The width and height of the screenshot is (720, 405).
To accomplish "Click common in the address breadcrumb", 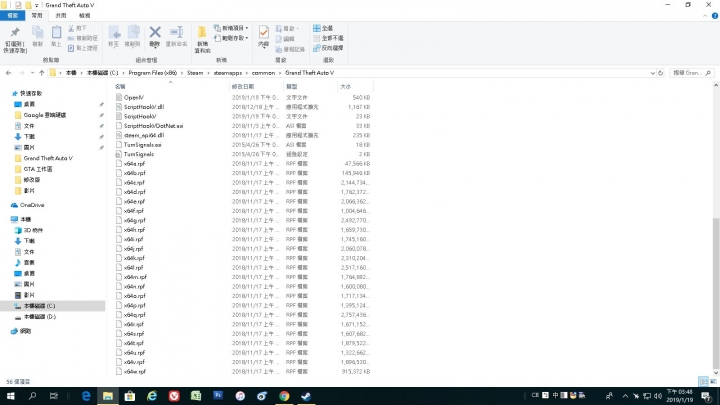I will pos(263,73).
